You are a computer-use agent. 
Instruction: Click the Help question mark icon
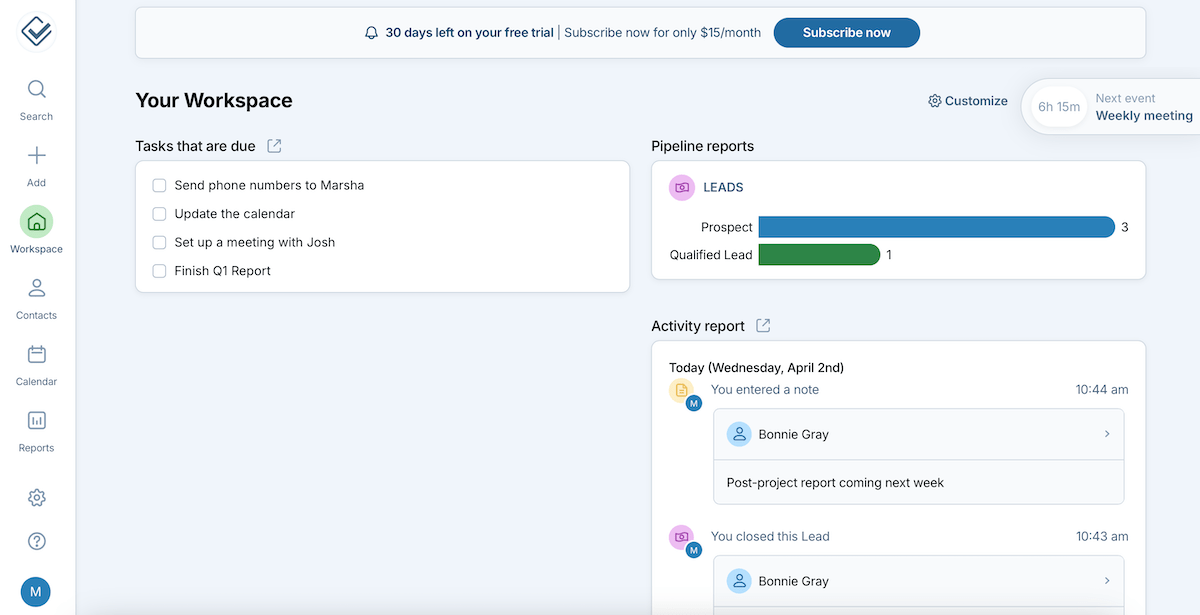[x=36, y=541]
